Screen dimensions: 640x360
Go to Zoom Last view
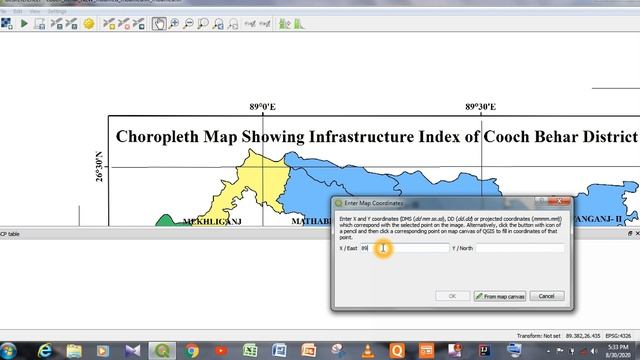(x=218, y=24)
